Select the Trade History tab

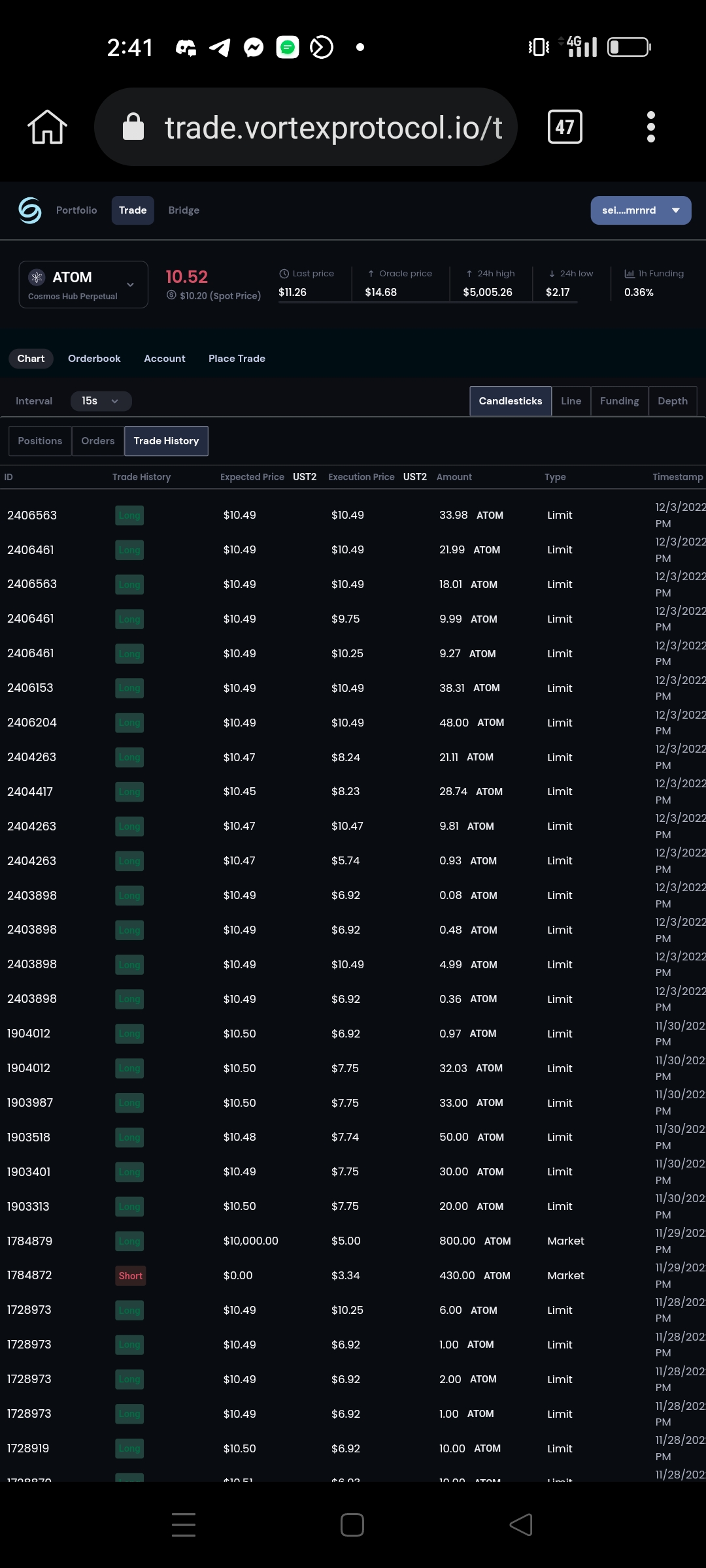pos(166,441)
